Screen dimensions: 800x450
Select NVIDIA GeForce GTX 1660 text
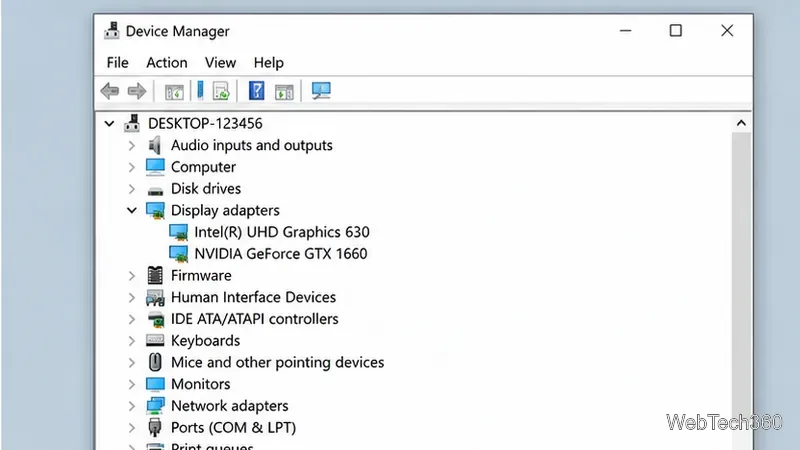click(281, 254)
